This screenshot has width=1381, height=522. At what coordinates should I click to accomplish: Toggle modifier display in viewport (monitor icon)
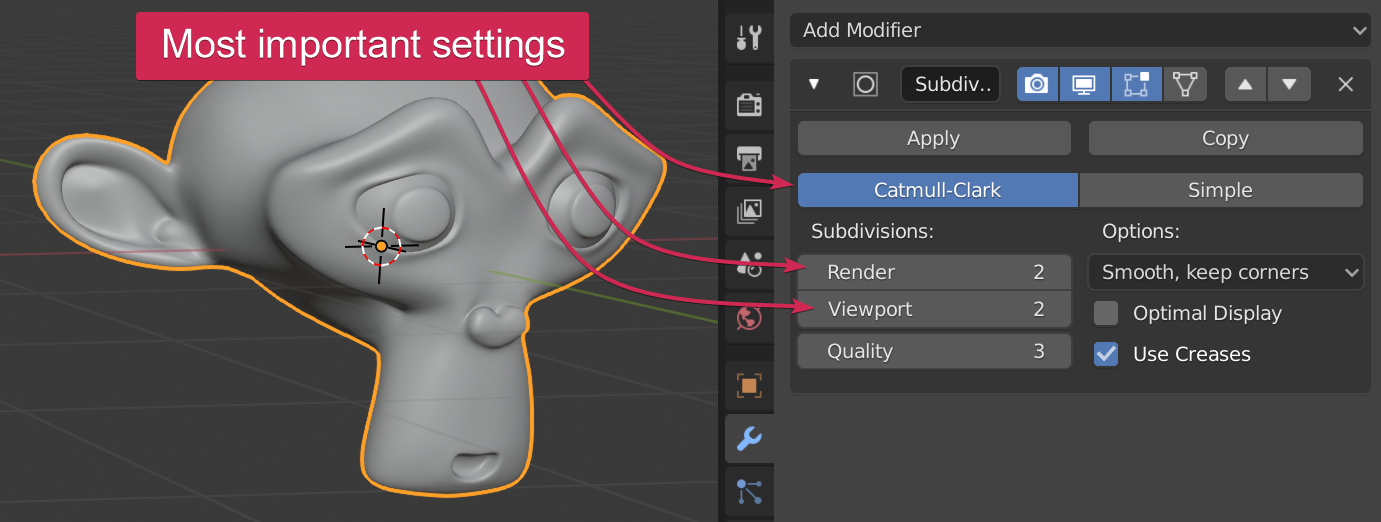click(x=1084, y=84)
